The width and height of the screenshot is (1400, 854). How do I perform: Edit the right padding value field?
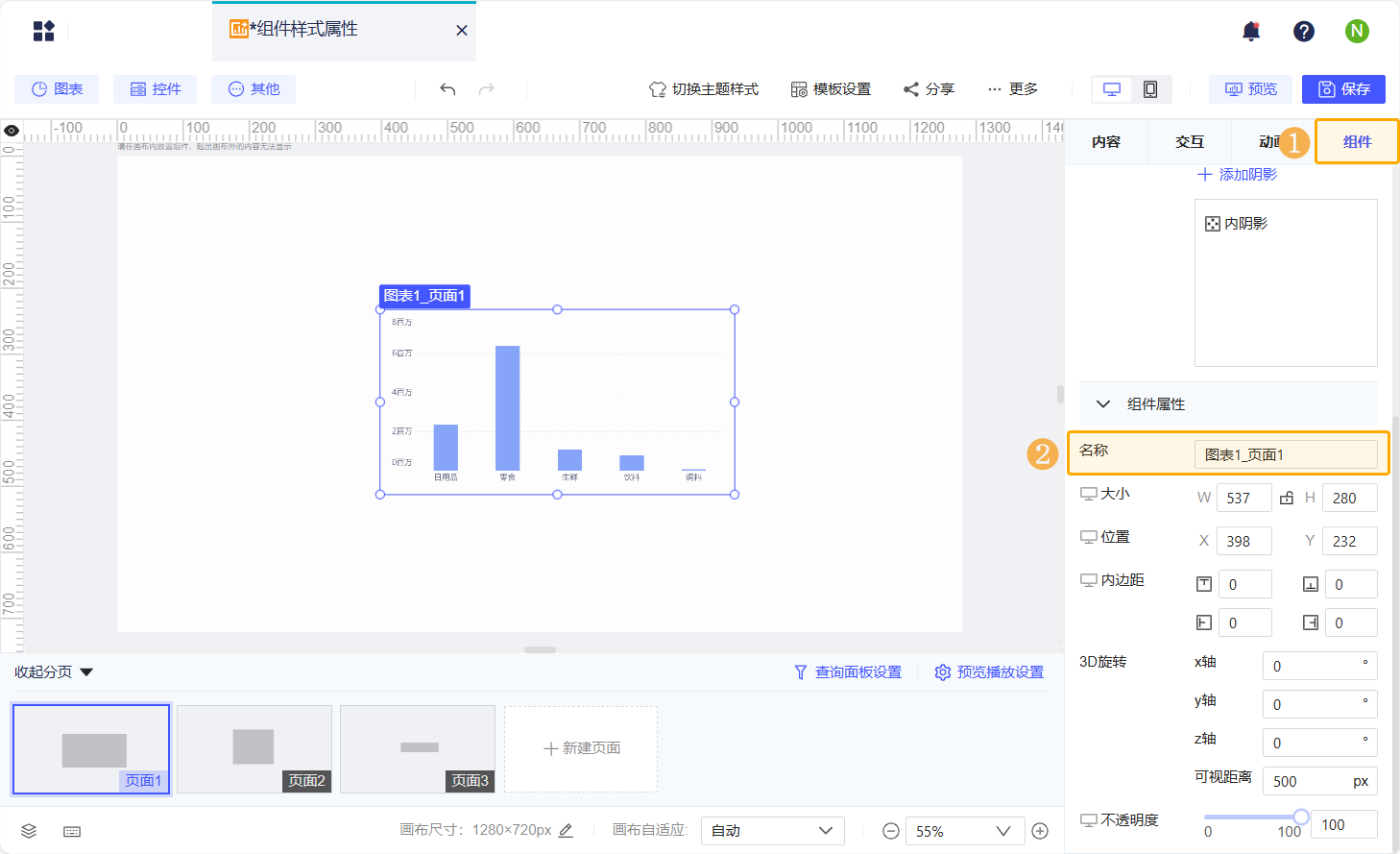pyautogui.click(x=1351, y=622)
